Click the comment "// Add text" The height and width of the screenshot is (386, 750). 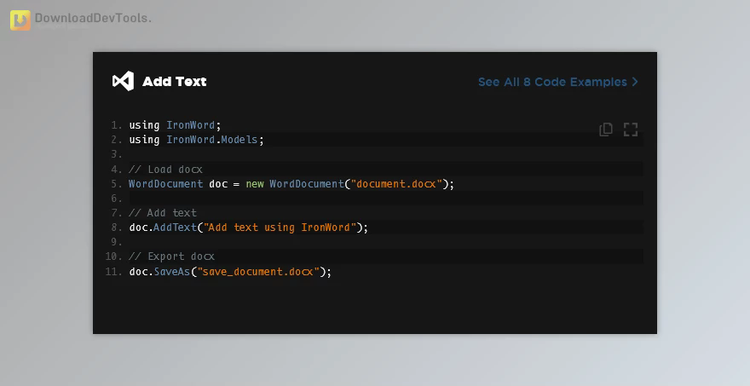(x=163, y=213)
